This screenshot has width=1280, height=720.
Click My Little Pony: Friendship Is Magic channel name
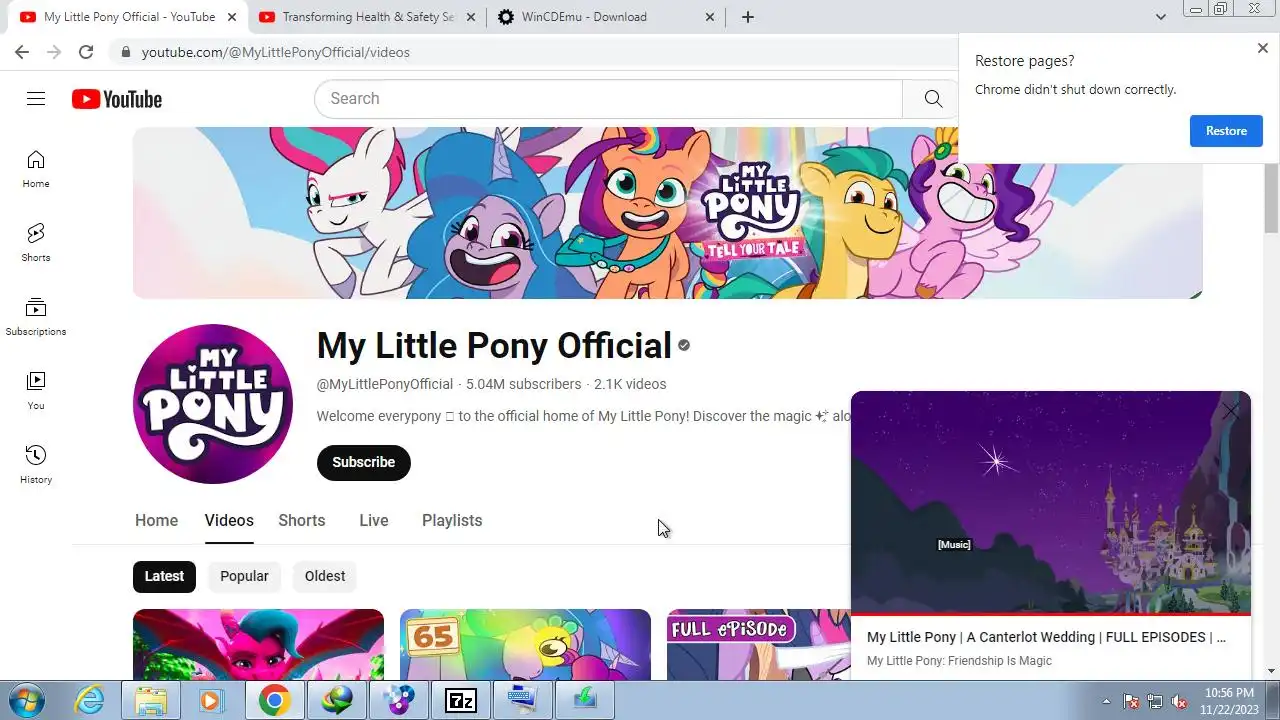click(959, 661)
